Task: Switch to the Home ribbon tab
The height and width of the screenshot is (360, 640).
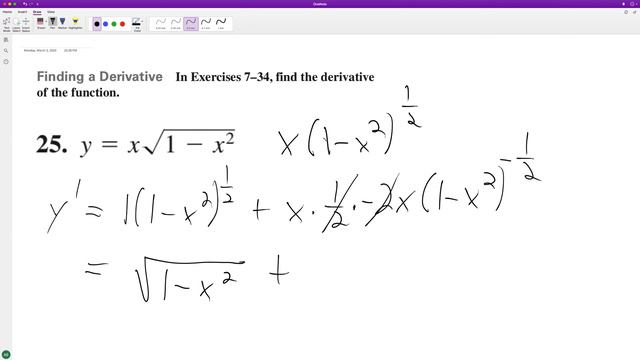Action: click(x=7, y=12)
